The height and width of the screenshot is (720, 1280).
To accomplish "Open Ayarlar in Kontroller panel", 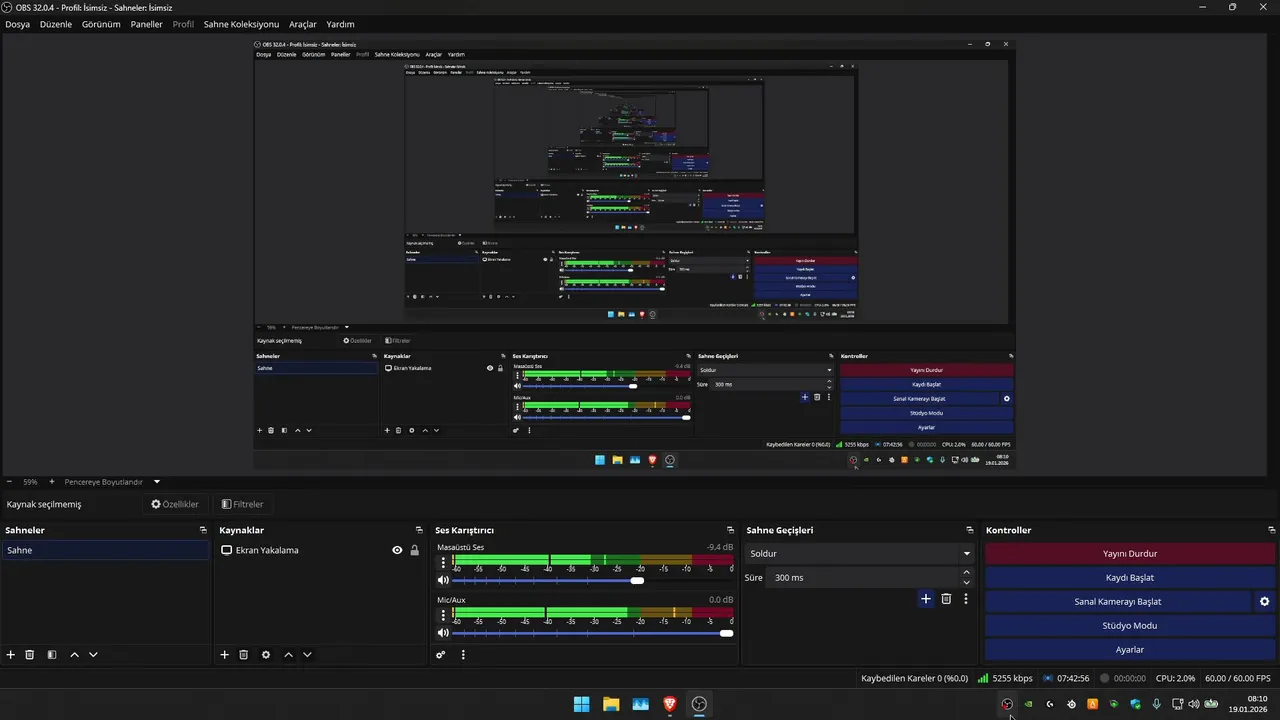I will [x=1130, y=650].
